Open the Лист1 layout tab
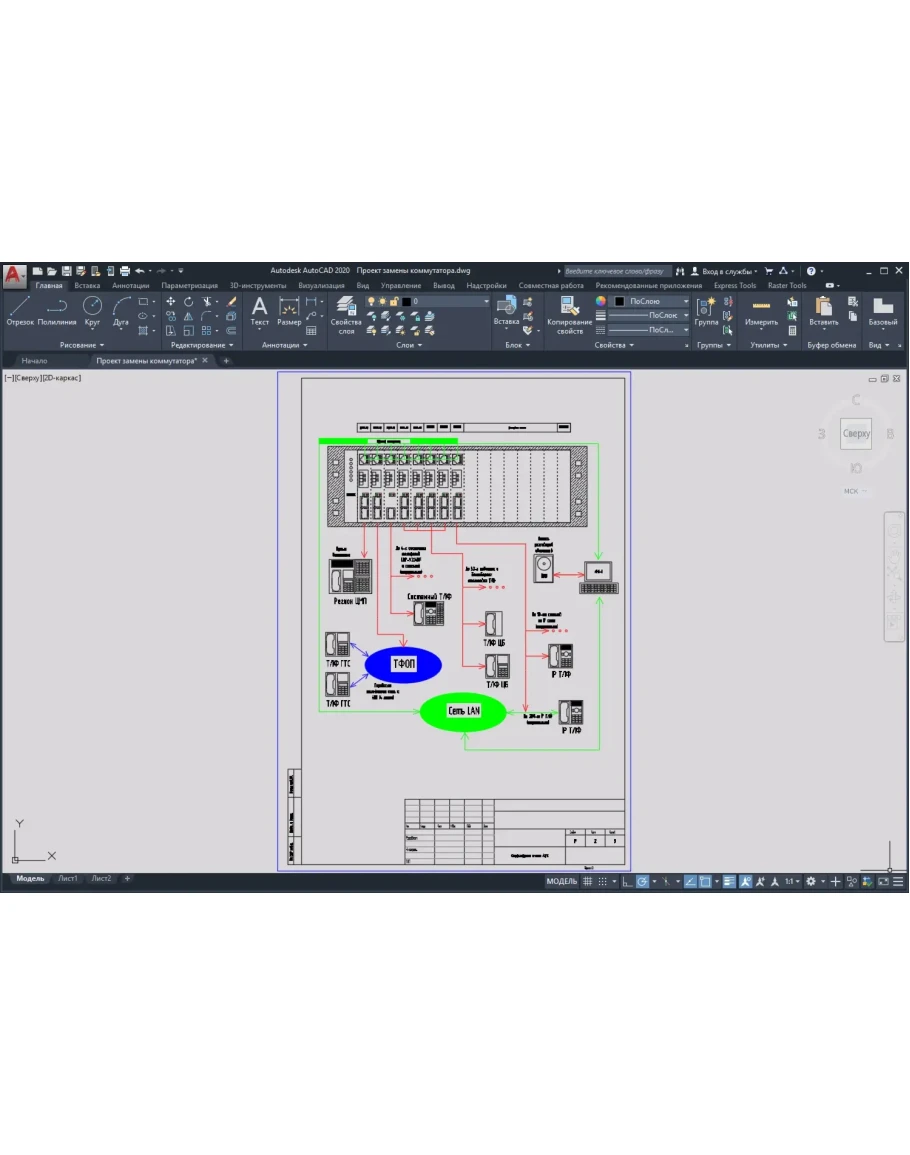This screenshot has height=1155, width=910. tap(68, 879)
